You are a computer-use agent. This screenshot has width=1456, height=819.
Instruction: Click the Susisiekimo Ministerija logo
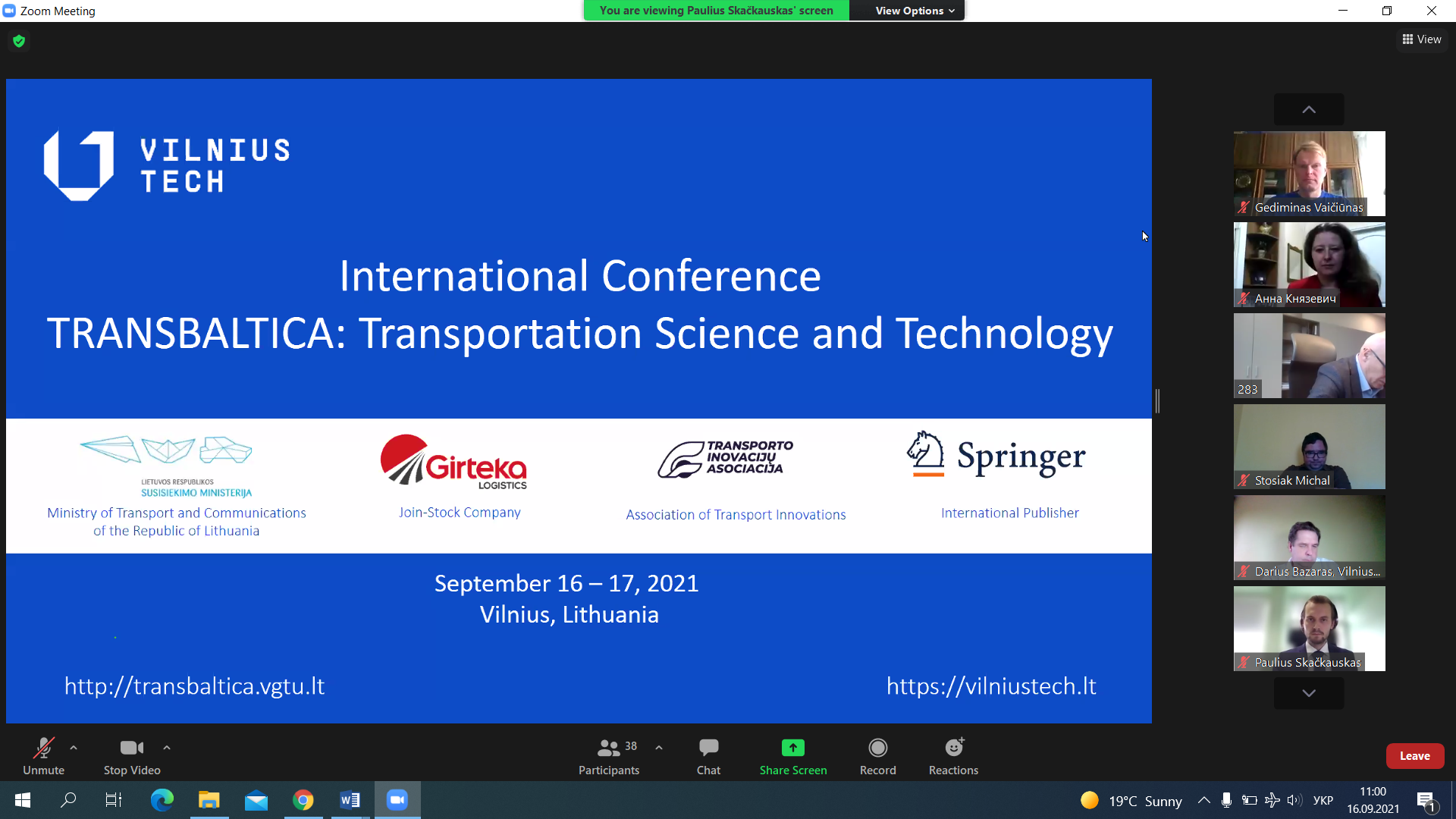point(166,466)
